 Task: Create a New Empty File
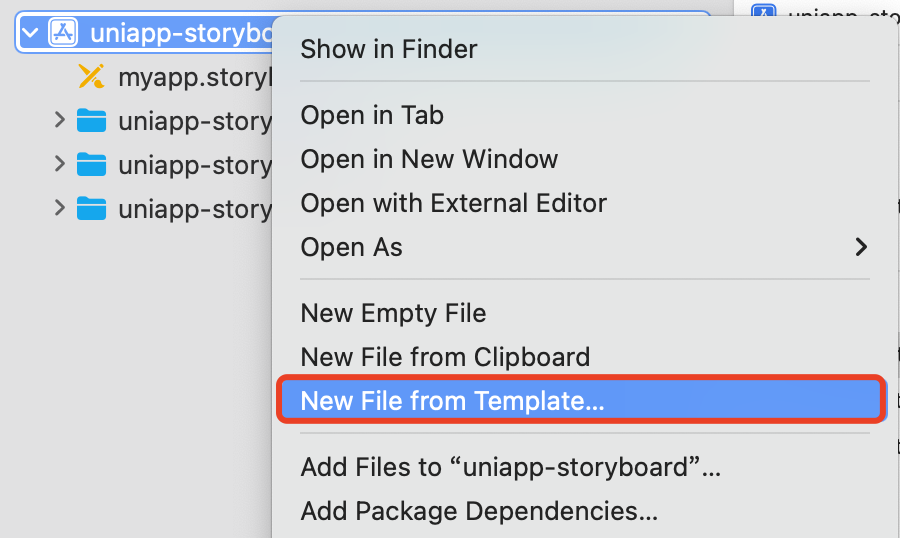coord(393,313)
